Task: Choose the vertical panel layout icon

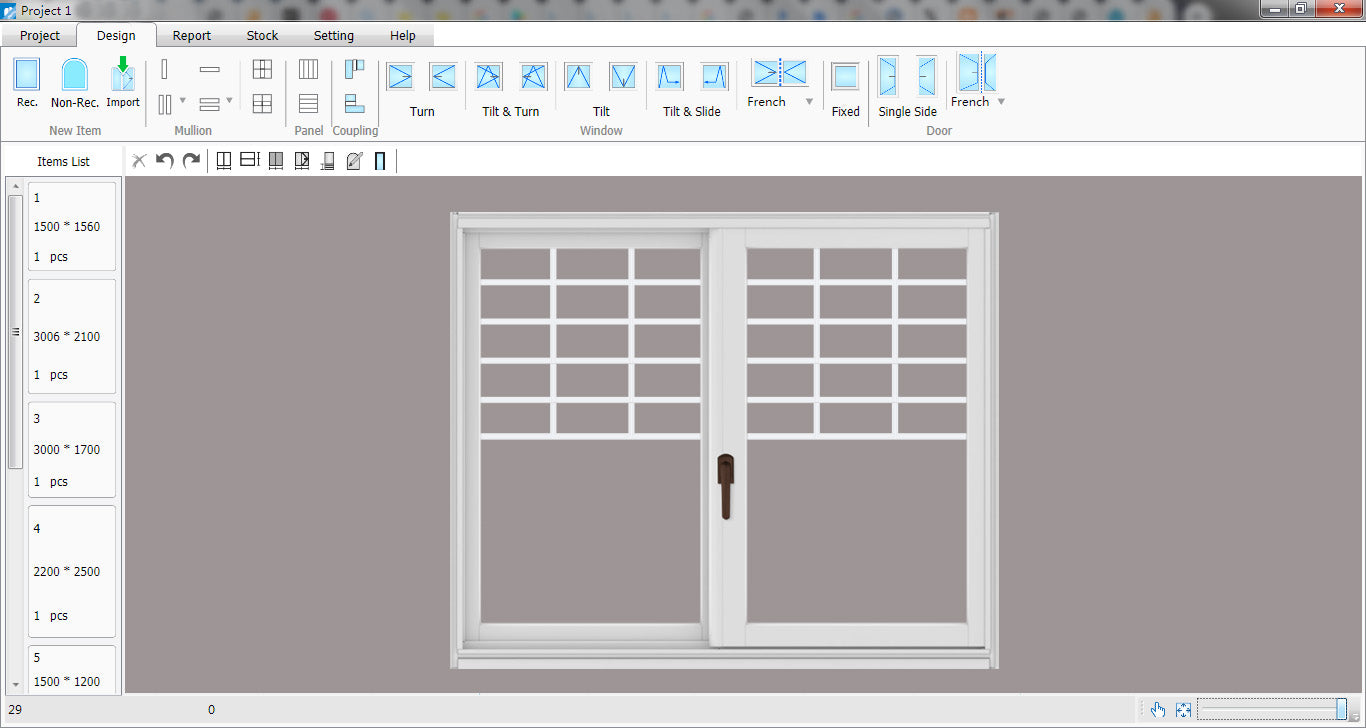Action: pyautogui.click(x=308, y=69)
